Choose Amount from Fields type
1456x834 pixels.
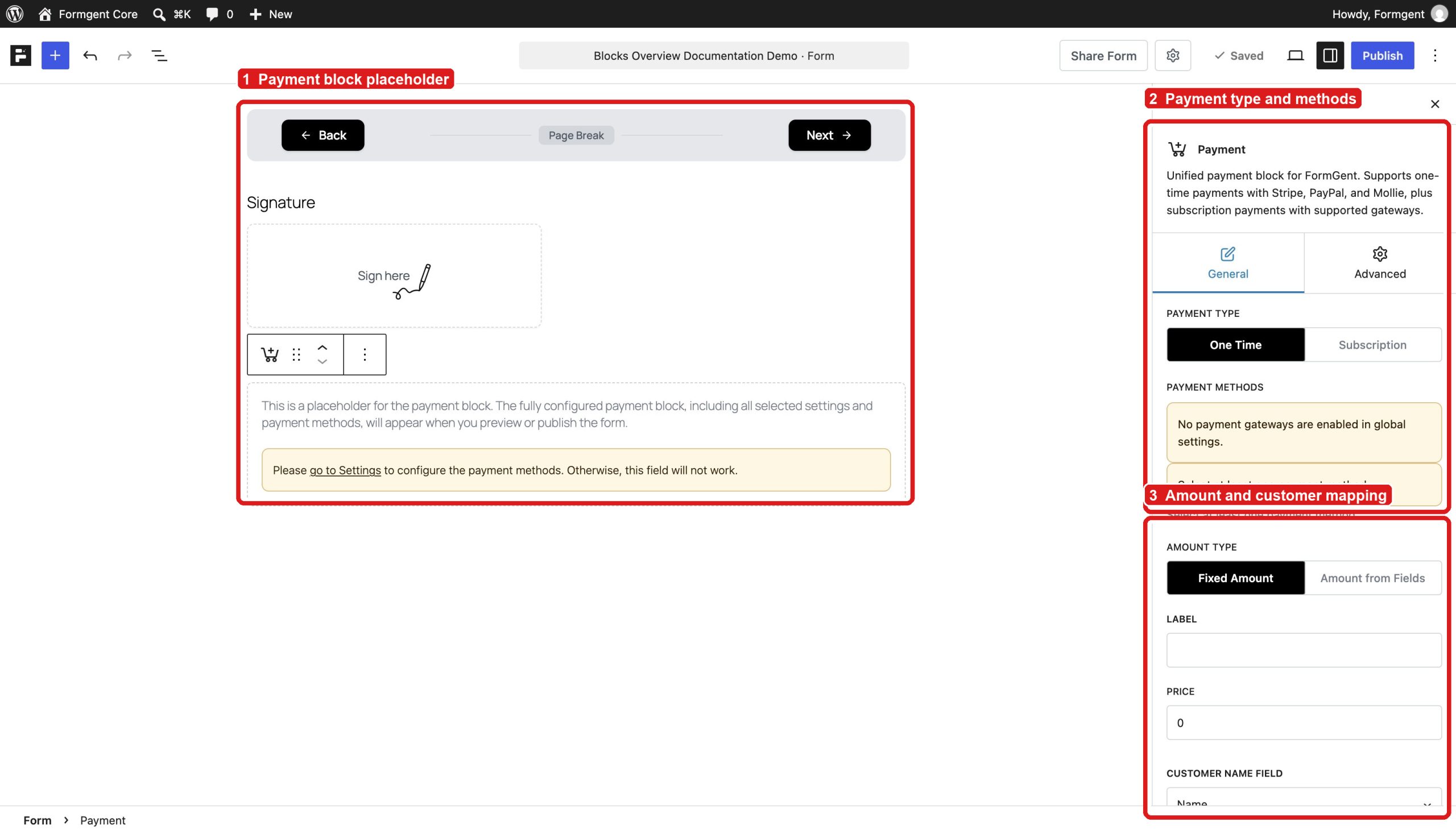coord(1372,578)
